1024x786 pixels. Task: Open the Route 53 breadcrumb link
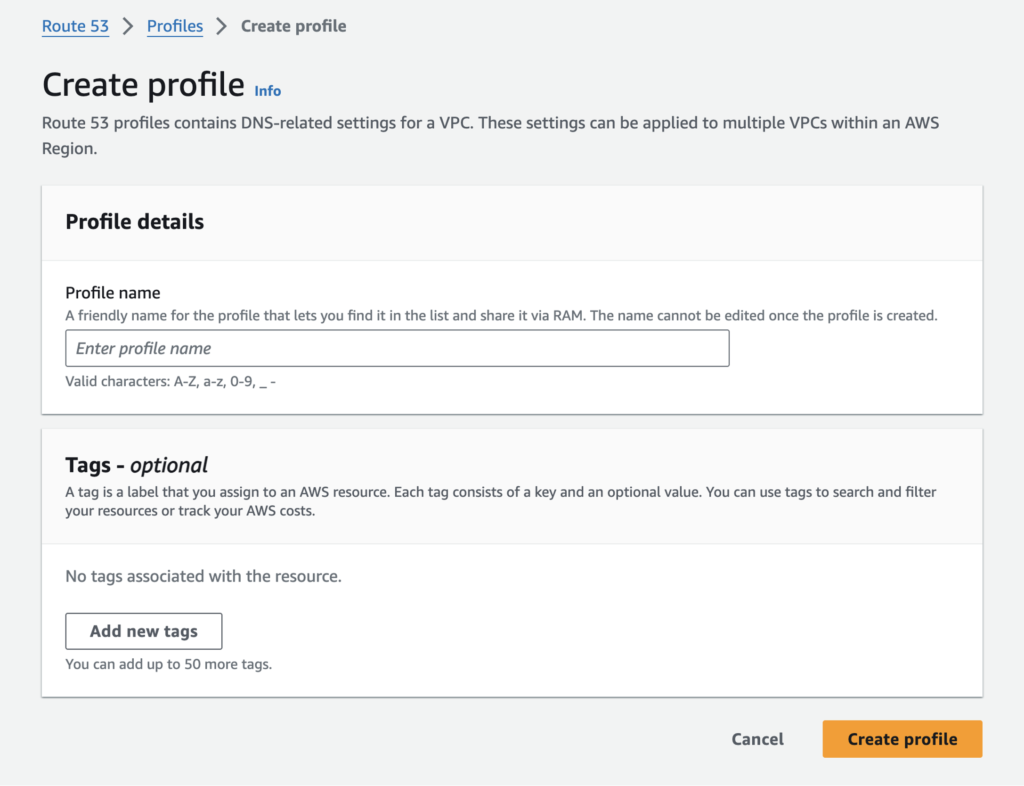click(x=75, y=26)
